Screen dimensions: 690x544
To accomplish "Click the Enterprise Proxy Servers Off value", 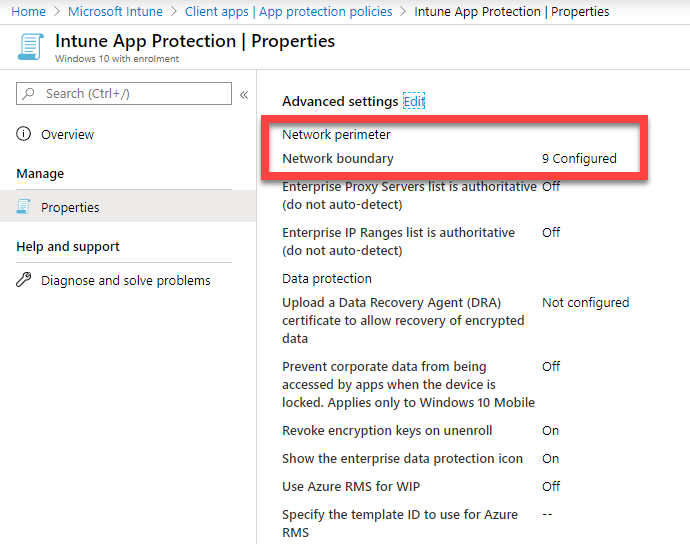I will pos(551,186).
